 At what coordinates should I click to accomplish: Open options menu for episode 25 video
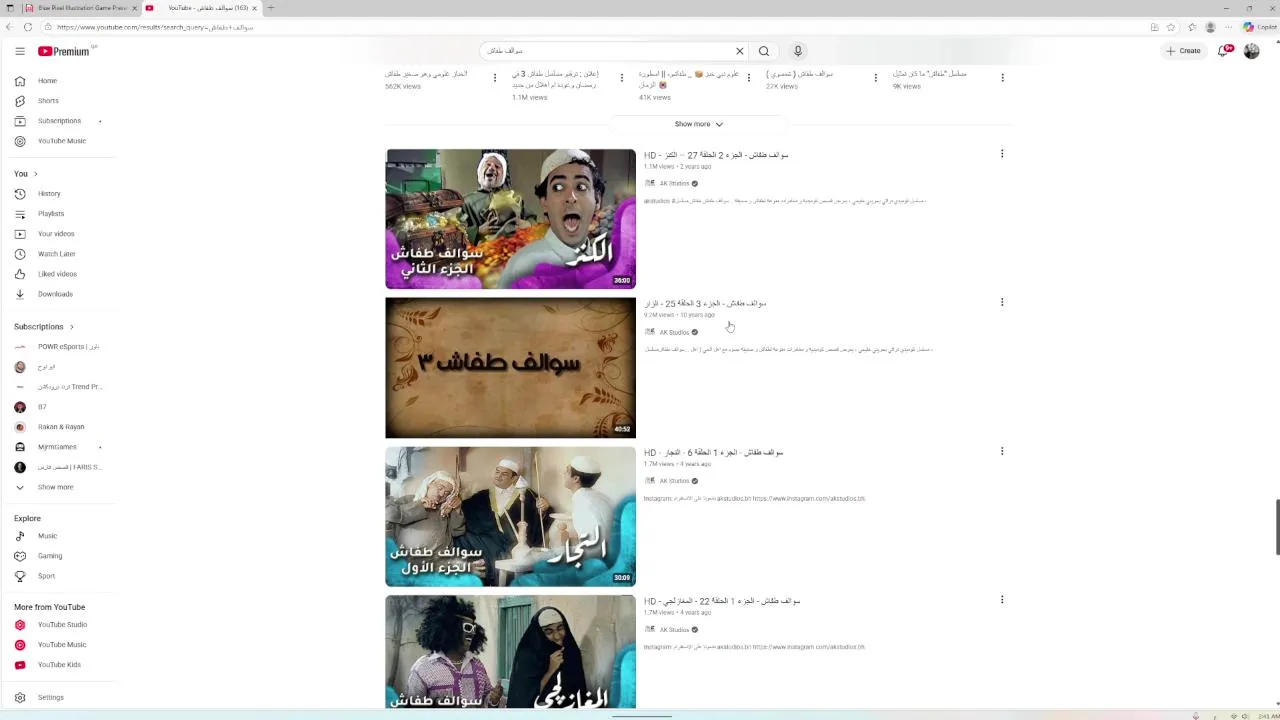[1001, 302]
